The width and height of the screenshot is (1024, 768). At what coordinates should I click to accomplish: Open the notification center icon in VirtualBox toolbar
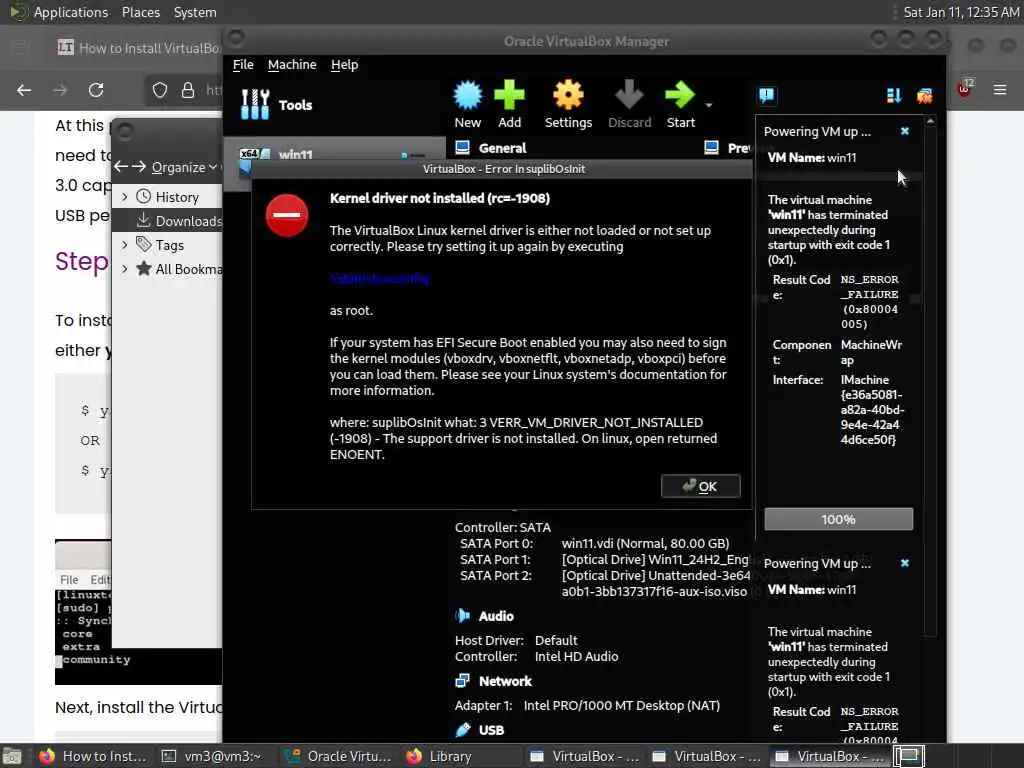(x=767, y=95)
